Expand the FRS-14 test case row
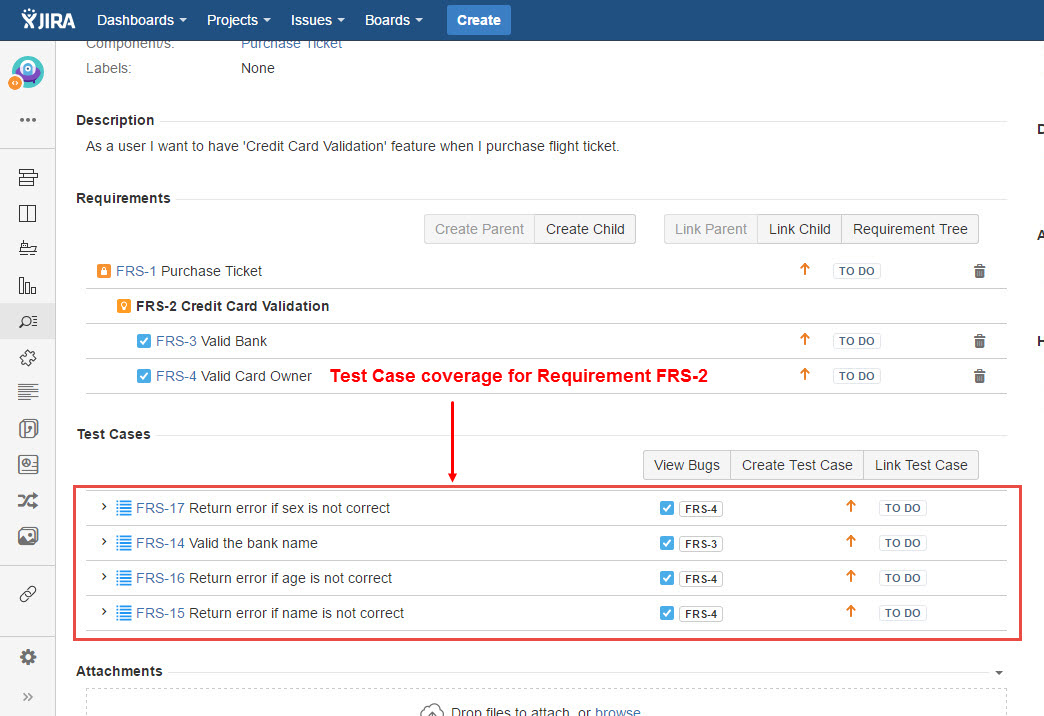 tap(104, 541)
